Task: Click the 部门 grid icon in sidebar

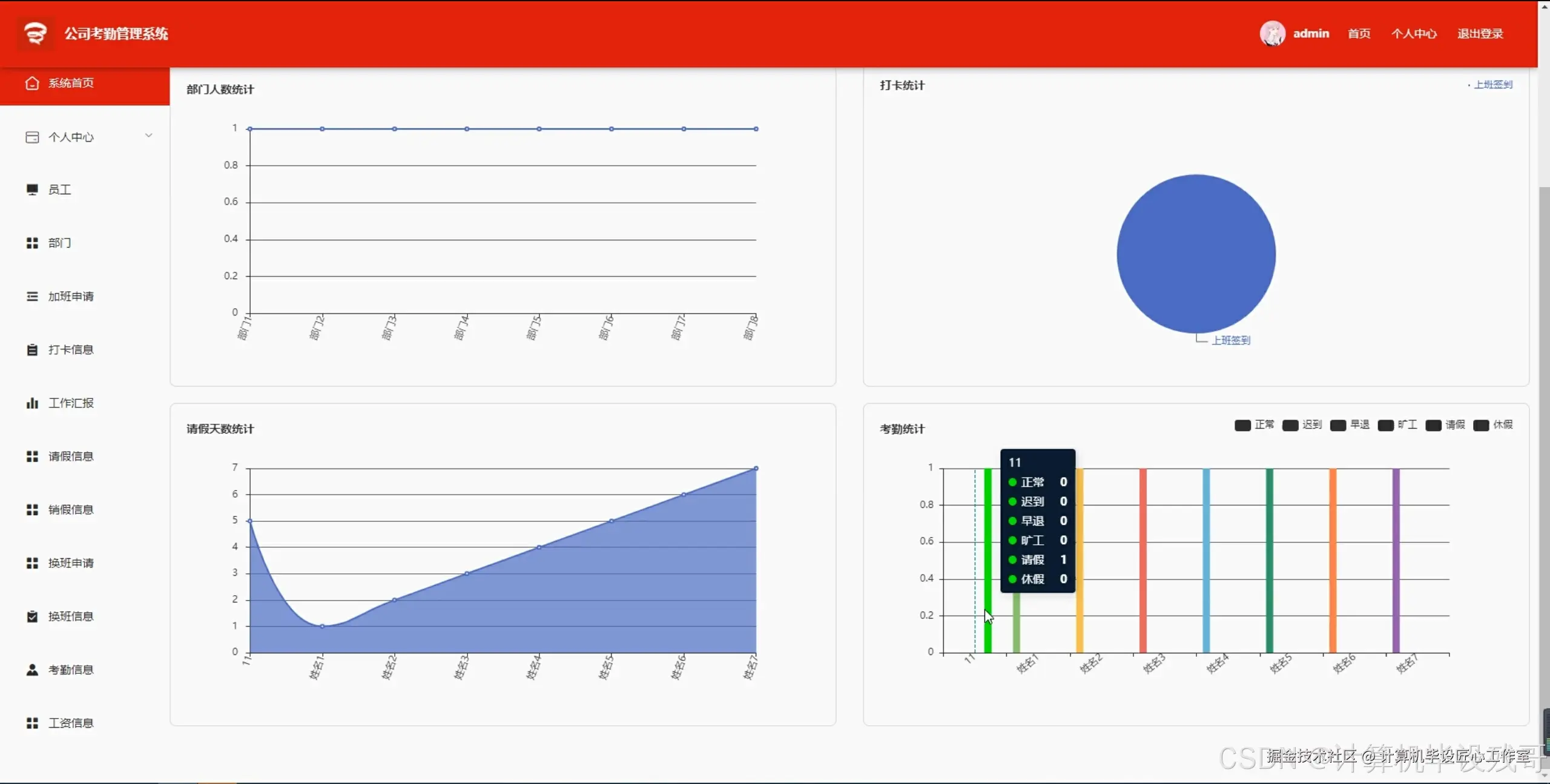Action: 32,243
